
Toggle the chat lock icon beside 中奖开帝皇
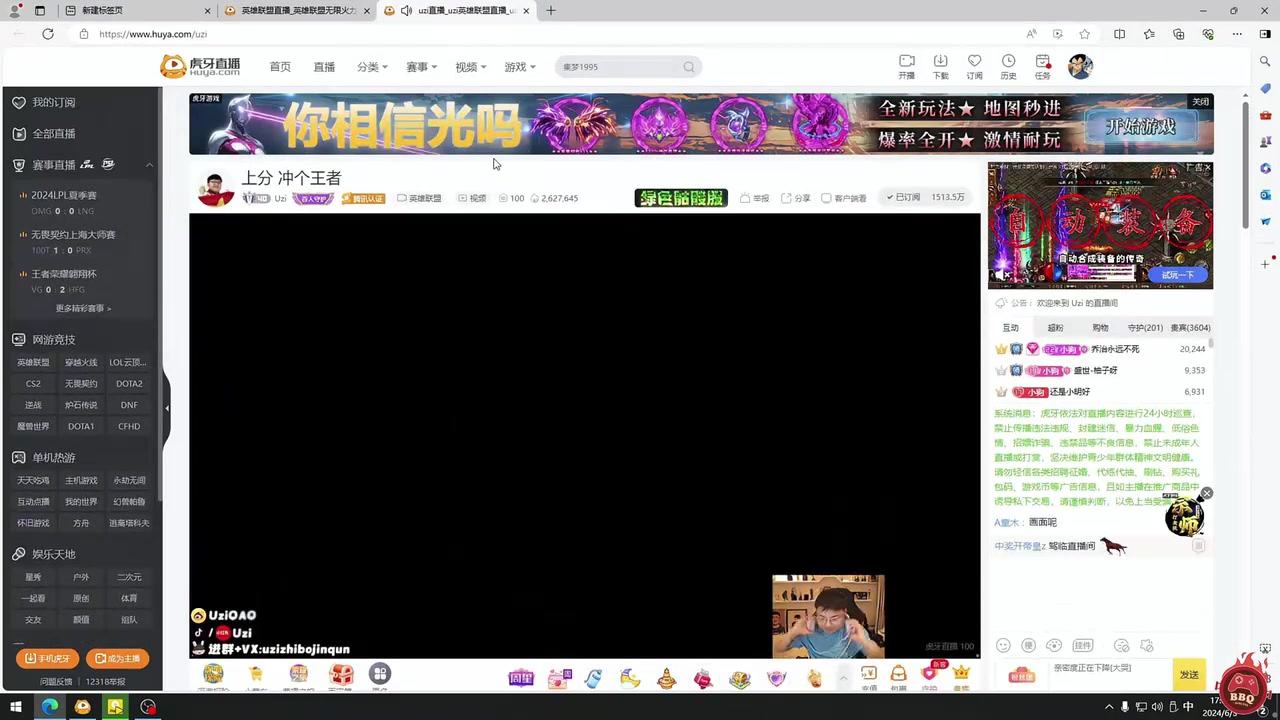click(x=1198, y=546)
